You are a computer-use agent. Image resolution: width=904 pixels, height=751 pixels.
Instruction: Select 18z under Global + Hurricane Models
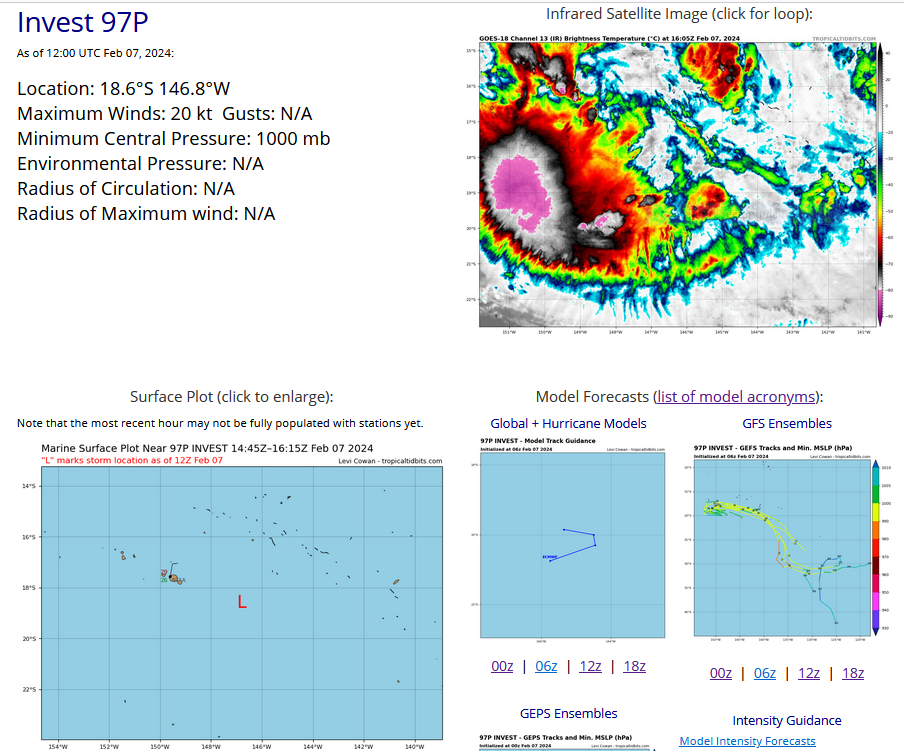point(634,667)
